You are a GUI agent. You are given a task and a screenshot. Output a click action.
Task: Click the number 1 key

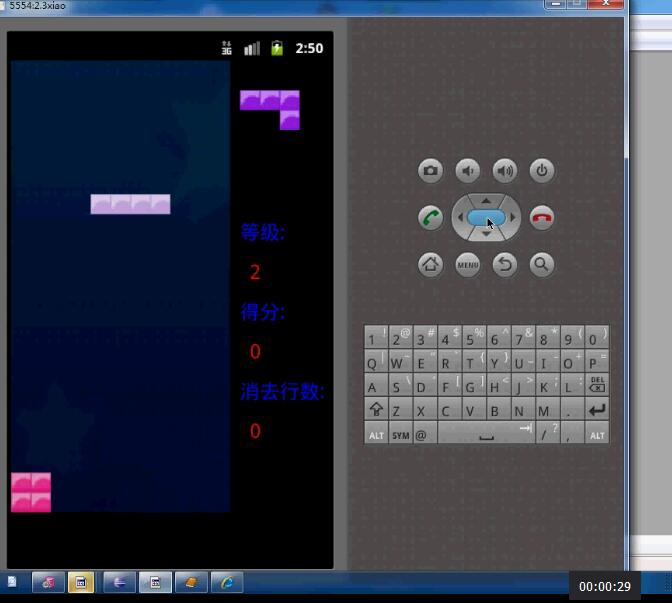tap(376, 337)
